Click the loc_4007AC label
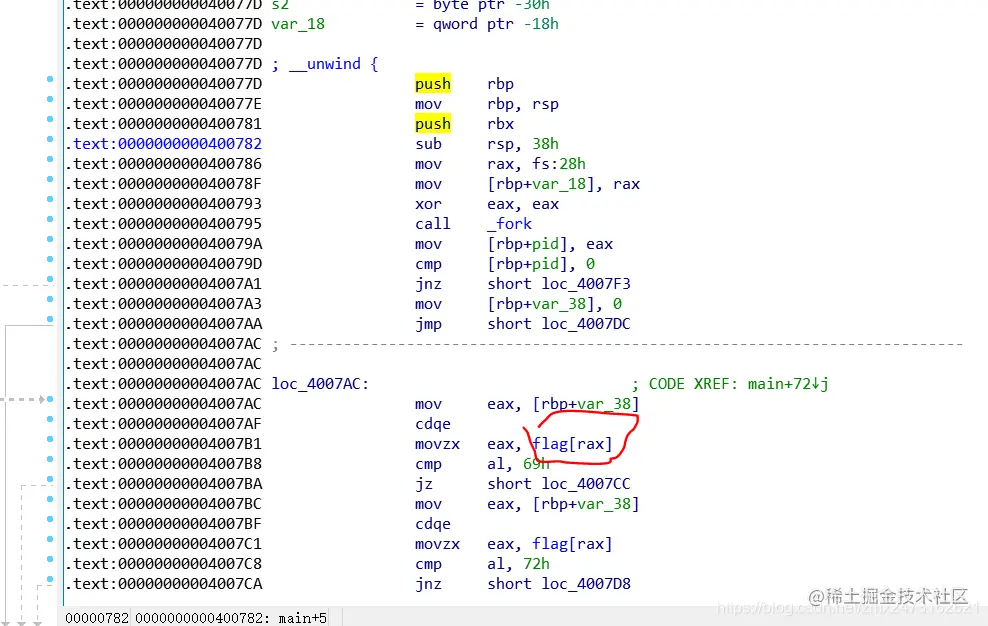Viewport: 988px width, 626px height. (x=320, y=384)
